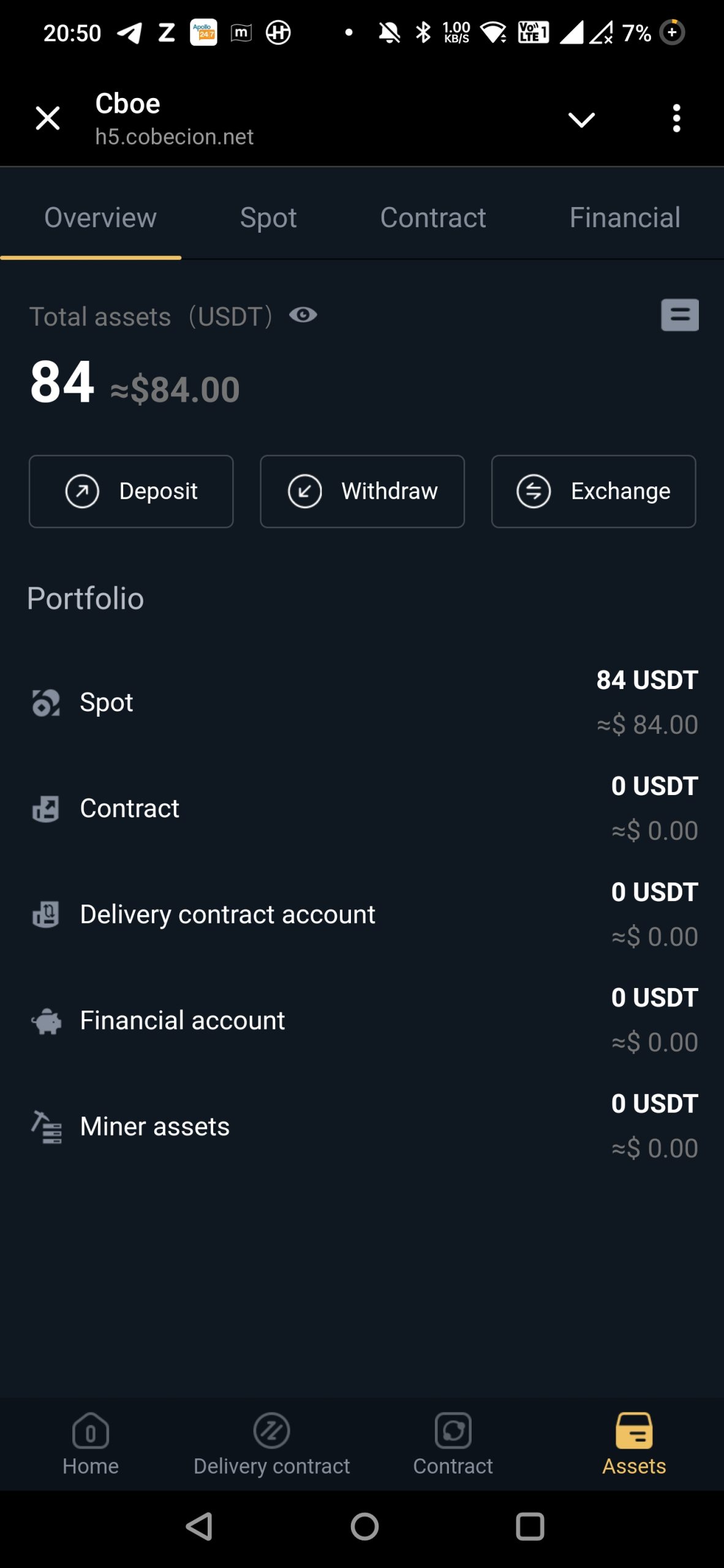Open the Delivery contract account row
Screen dimensions: 724x1568
(361, 914)
